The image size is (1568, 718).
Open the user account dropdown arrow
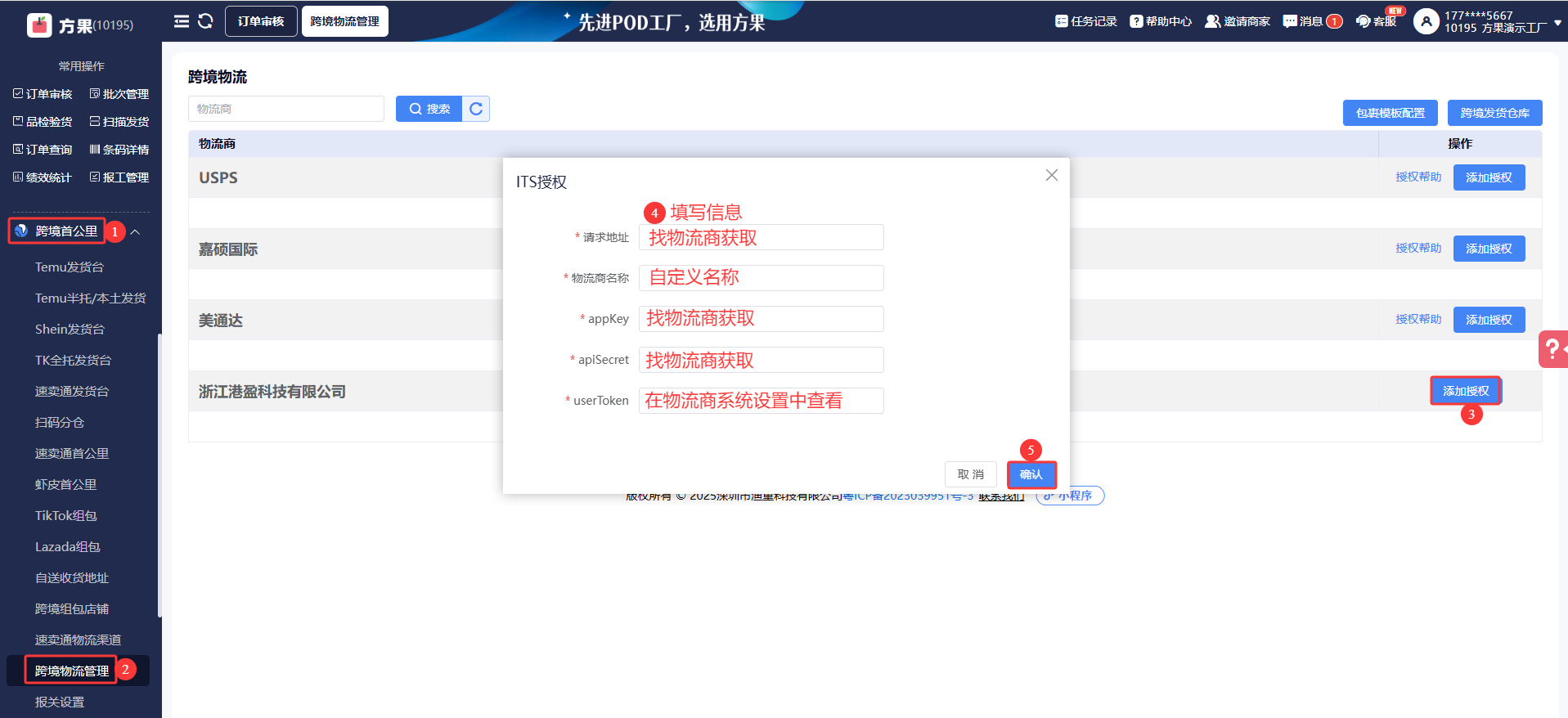point(1557,23)
